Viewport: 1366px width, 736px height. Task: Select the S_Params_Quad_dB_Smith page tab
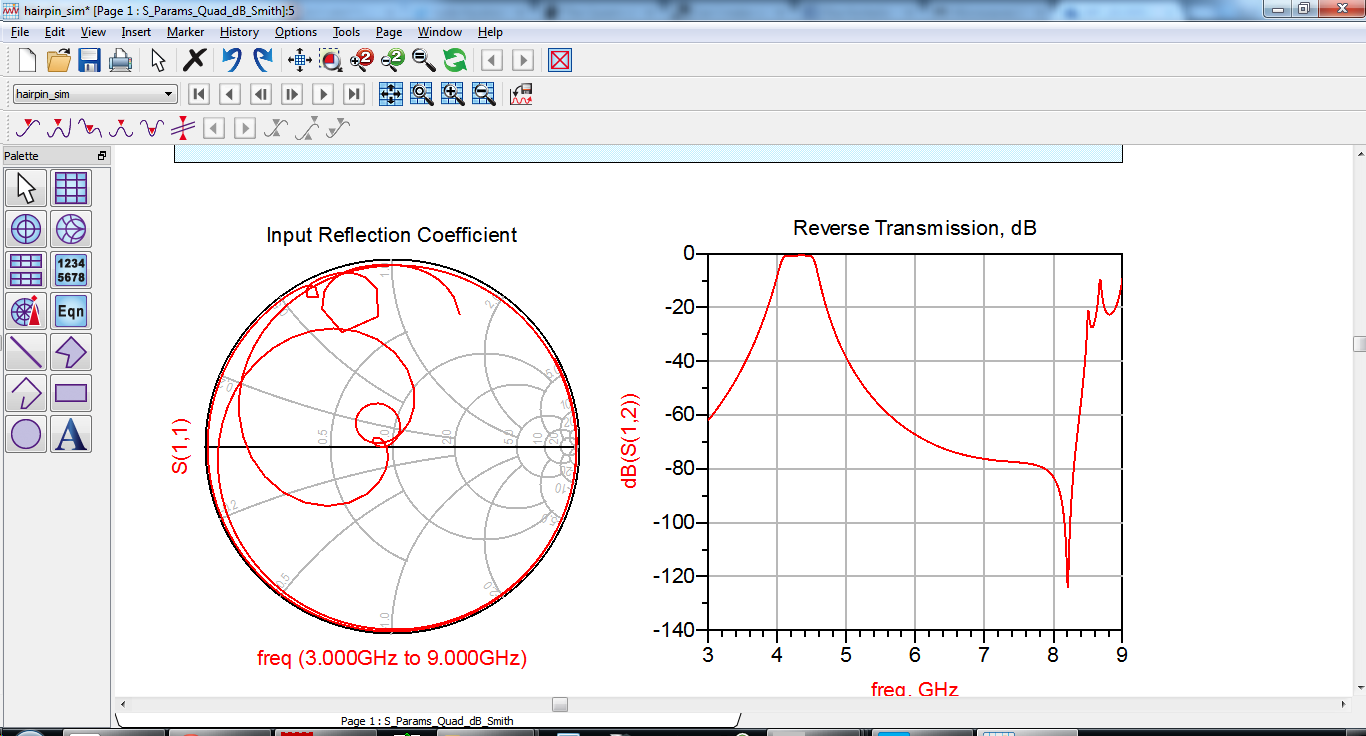pyautogui.click(x=427, y=720)
